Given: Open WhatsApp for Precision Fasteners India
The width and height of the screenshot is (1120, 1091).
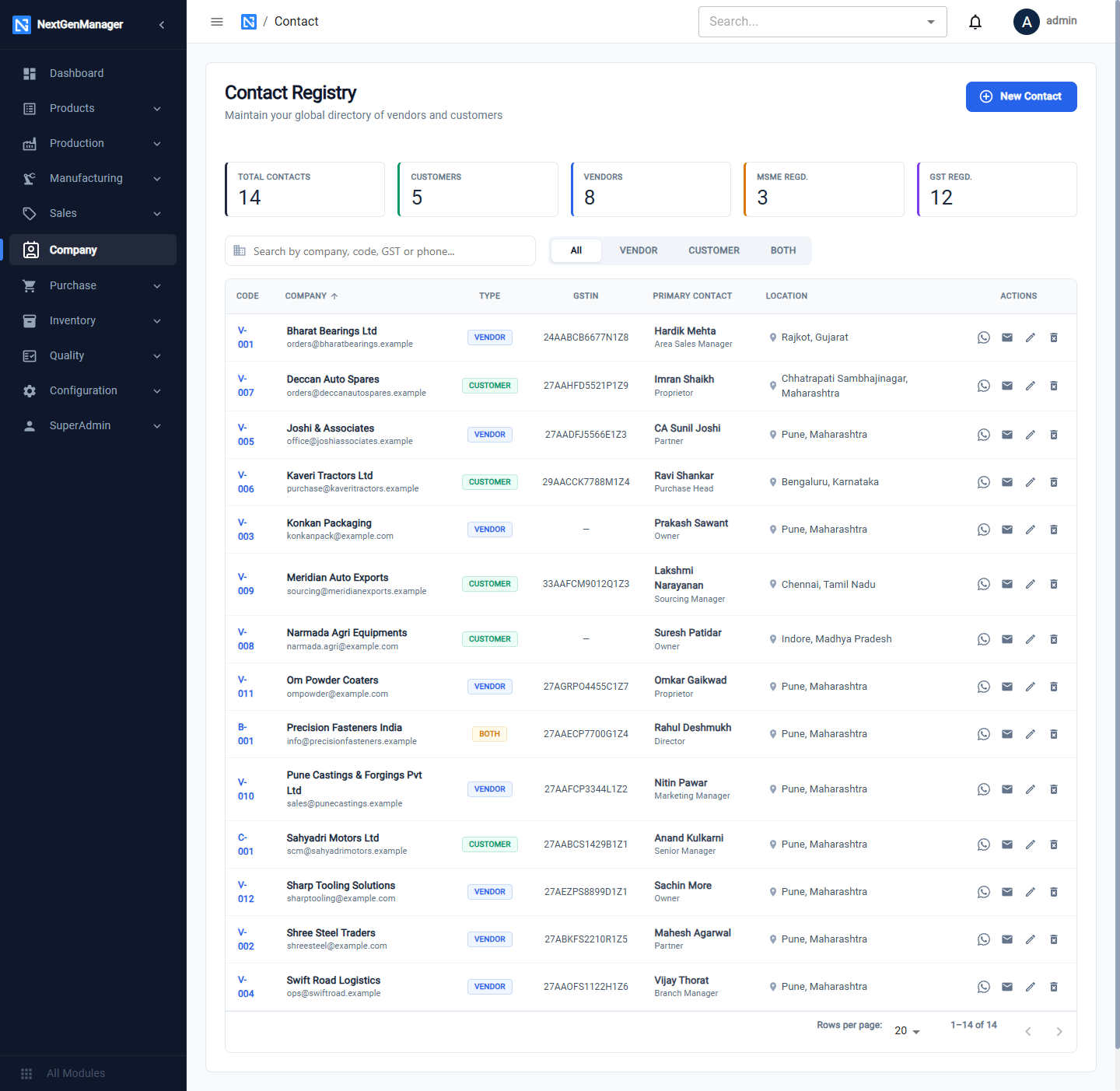Looking at the screenshot, I should 984,734.
